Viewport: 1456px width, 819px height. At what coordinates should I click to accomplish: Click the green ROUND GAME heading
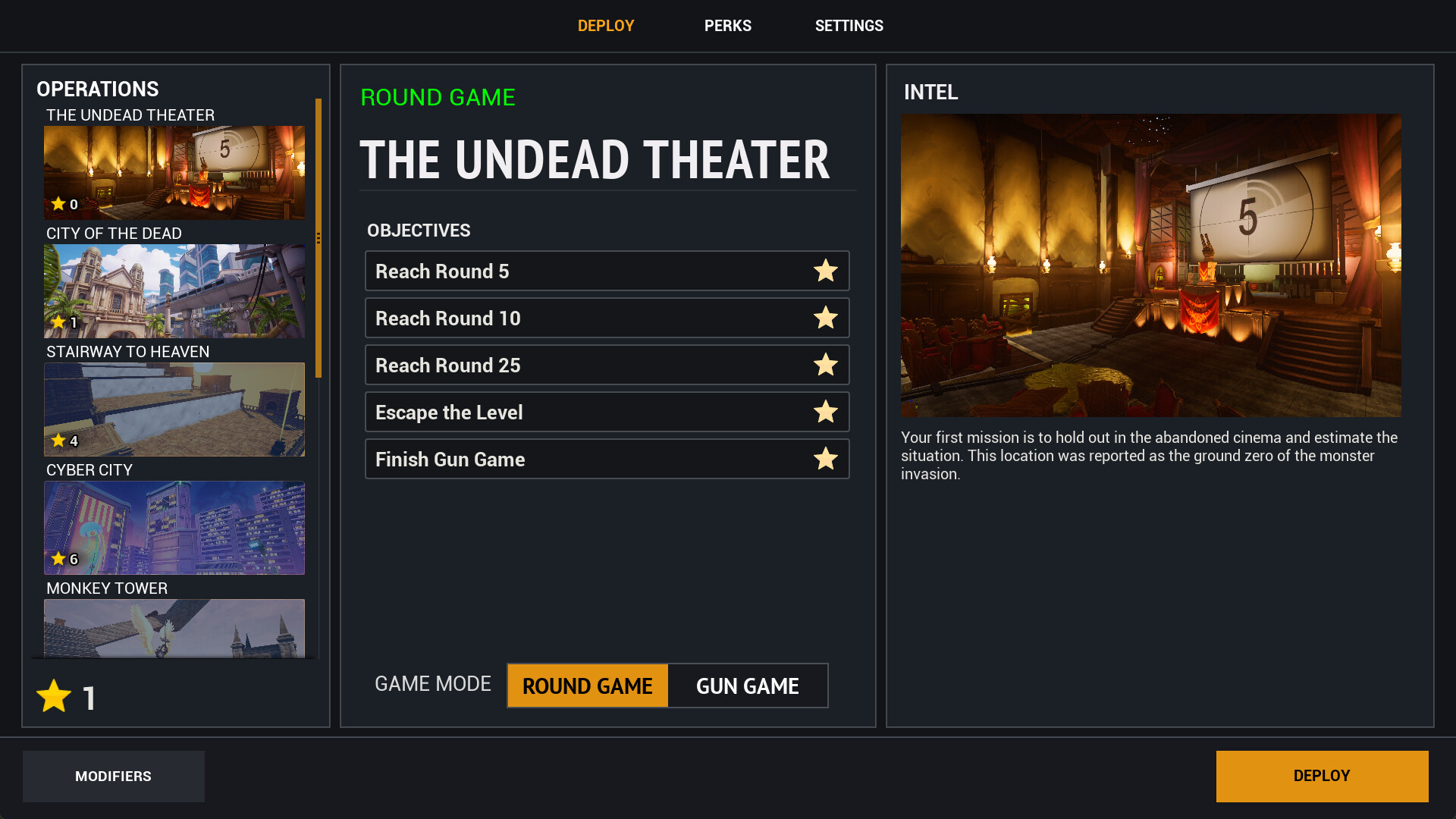(438, 97)
